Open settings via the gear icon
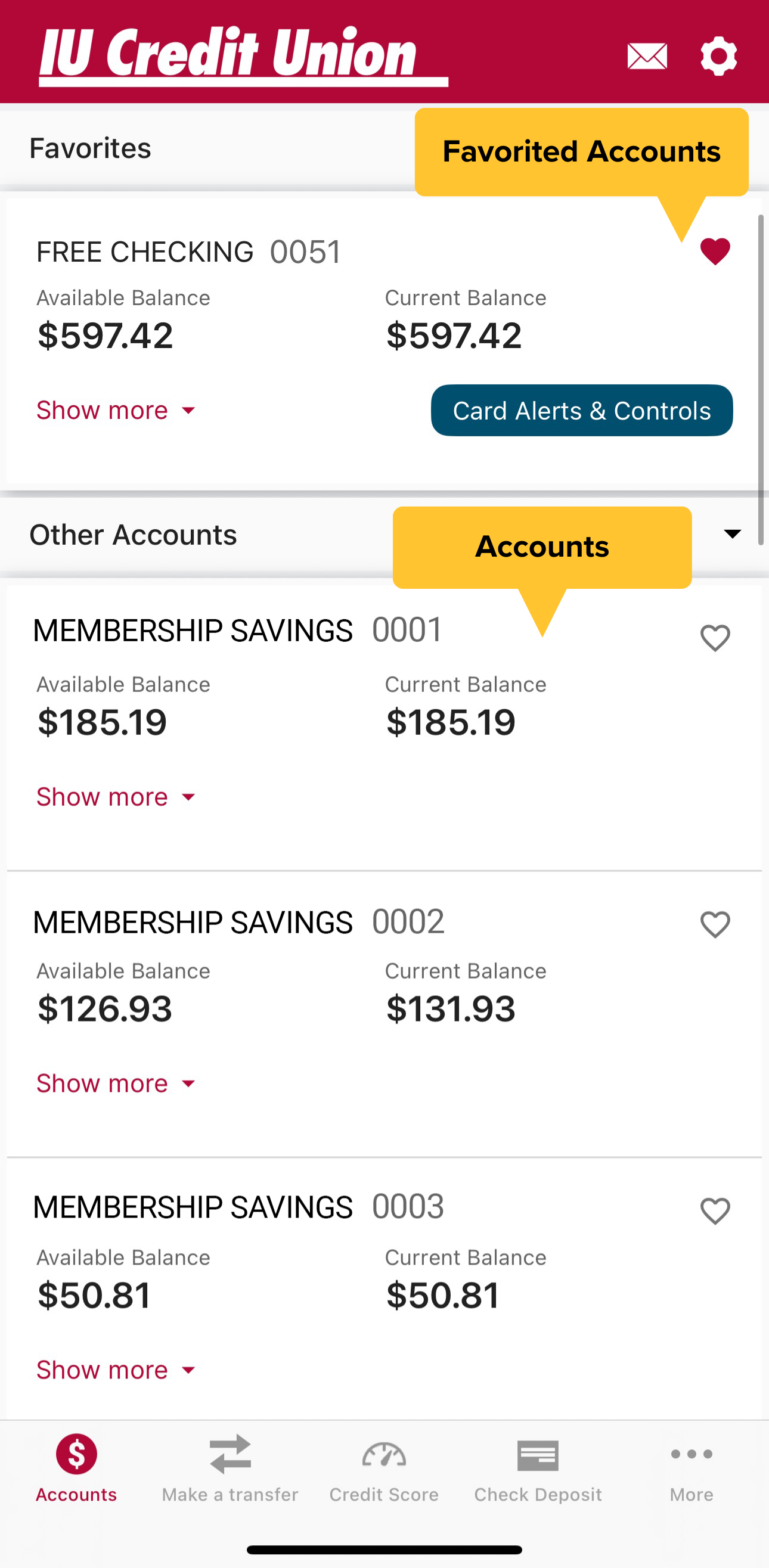Image resolution: width=769 pixels, height=1568 pixels. (718, 56)
